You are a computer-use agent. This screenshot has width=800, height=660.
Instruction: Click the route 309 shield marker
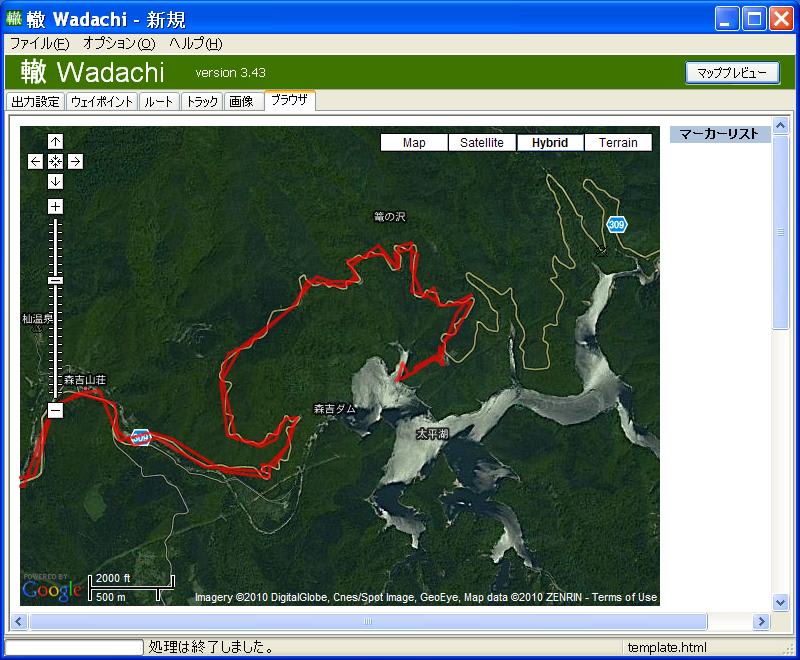(616, 224)
